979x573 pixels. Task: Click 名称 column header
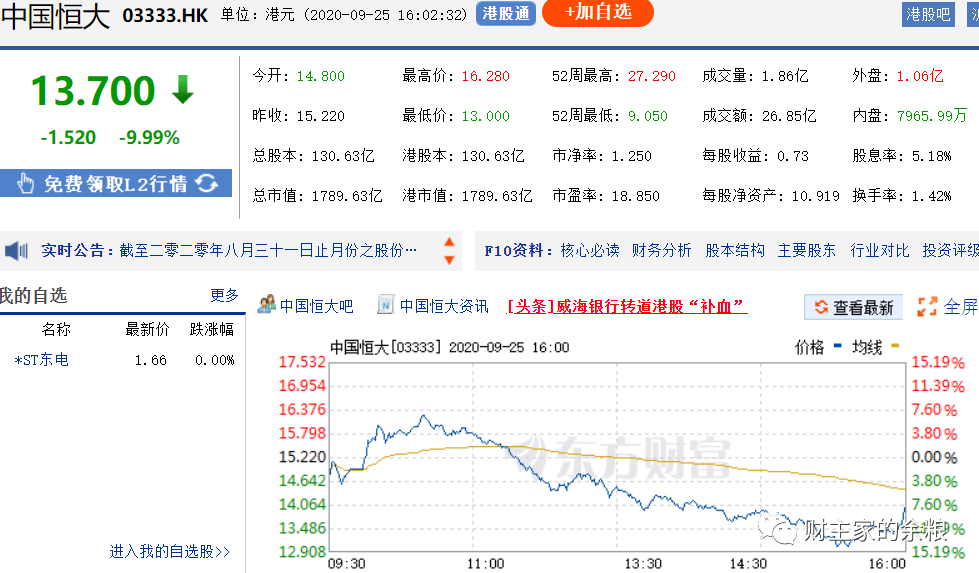click(56, 329)
